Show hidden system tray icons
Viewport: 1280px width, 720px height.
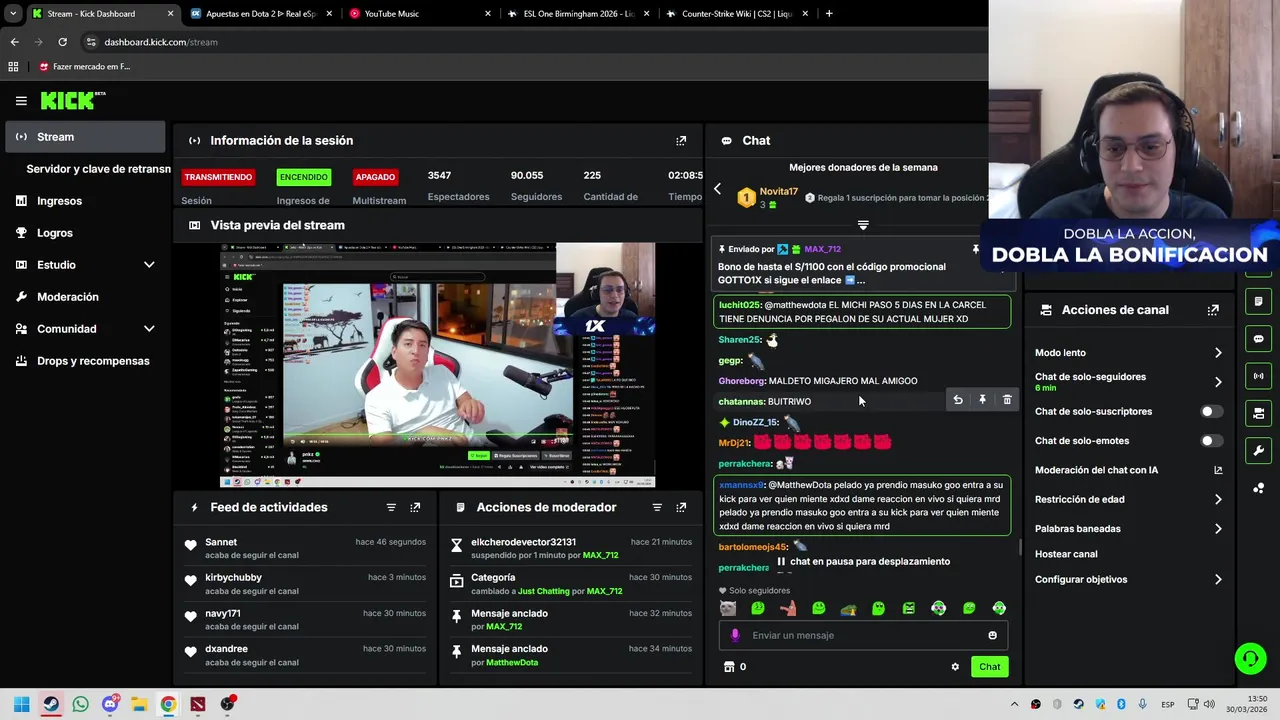(1014, 704)
